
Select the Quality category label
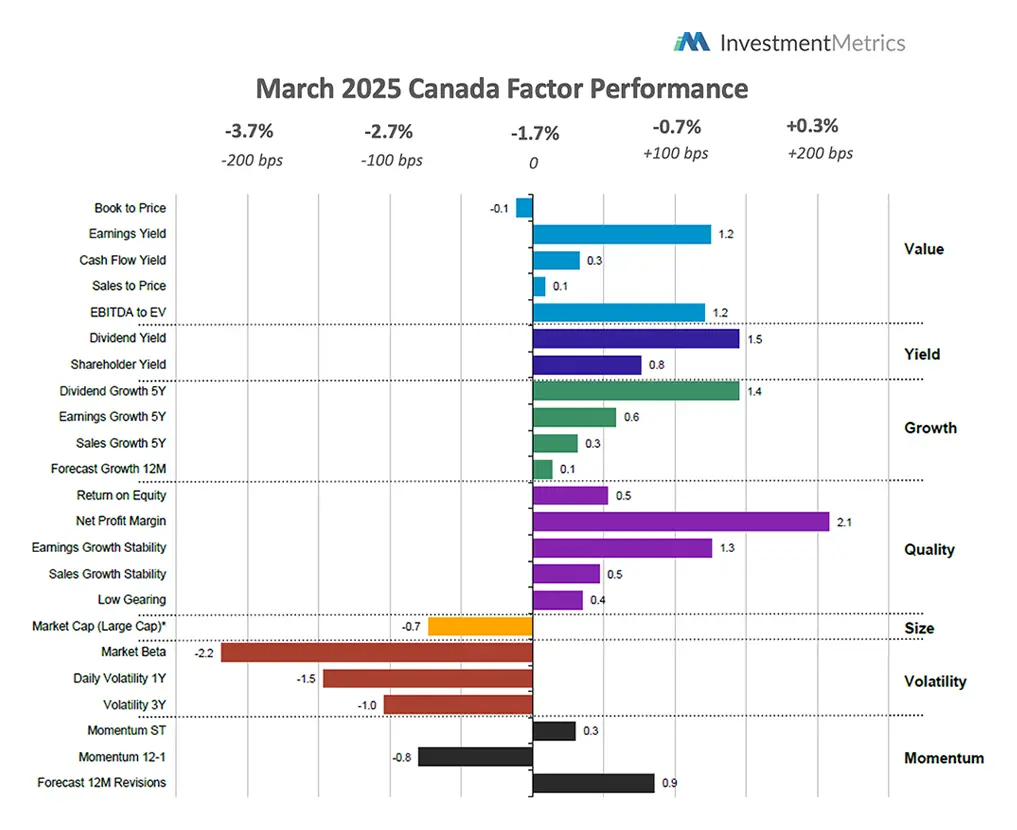pyautogui.click(x=929, y=549)
